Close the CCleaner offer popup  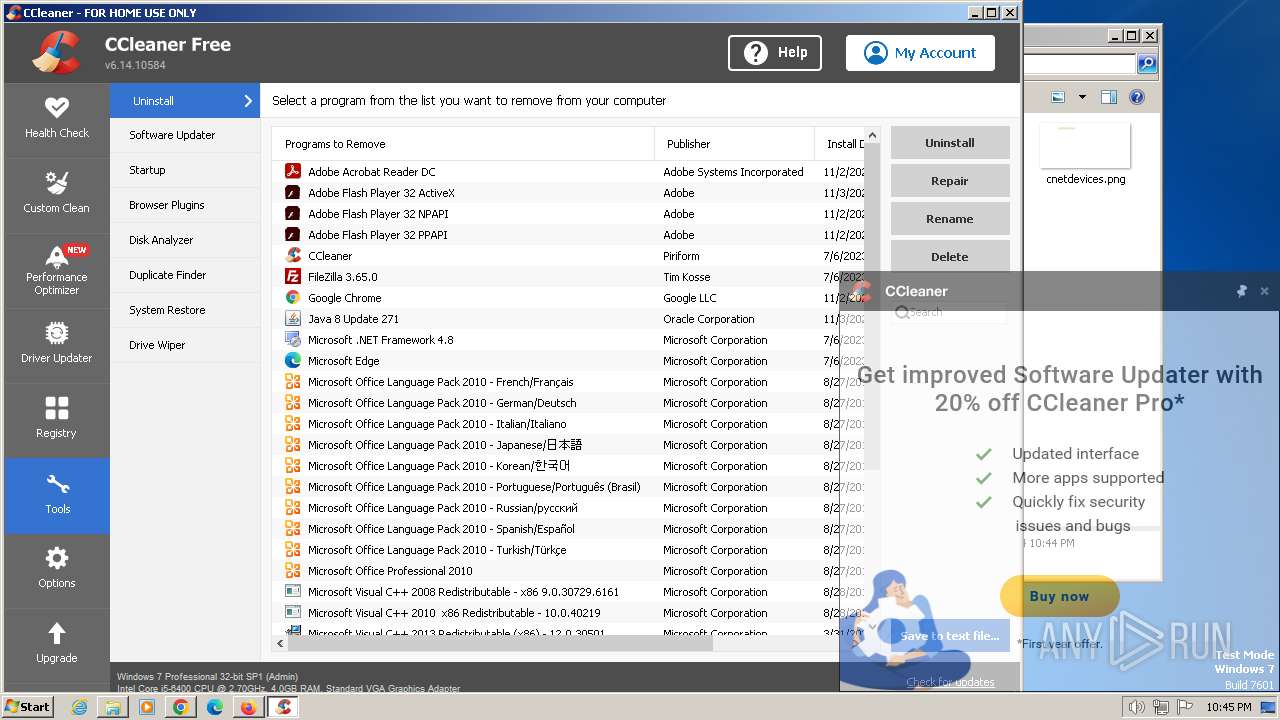(x=1264, y=291)
